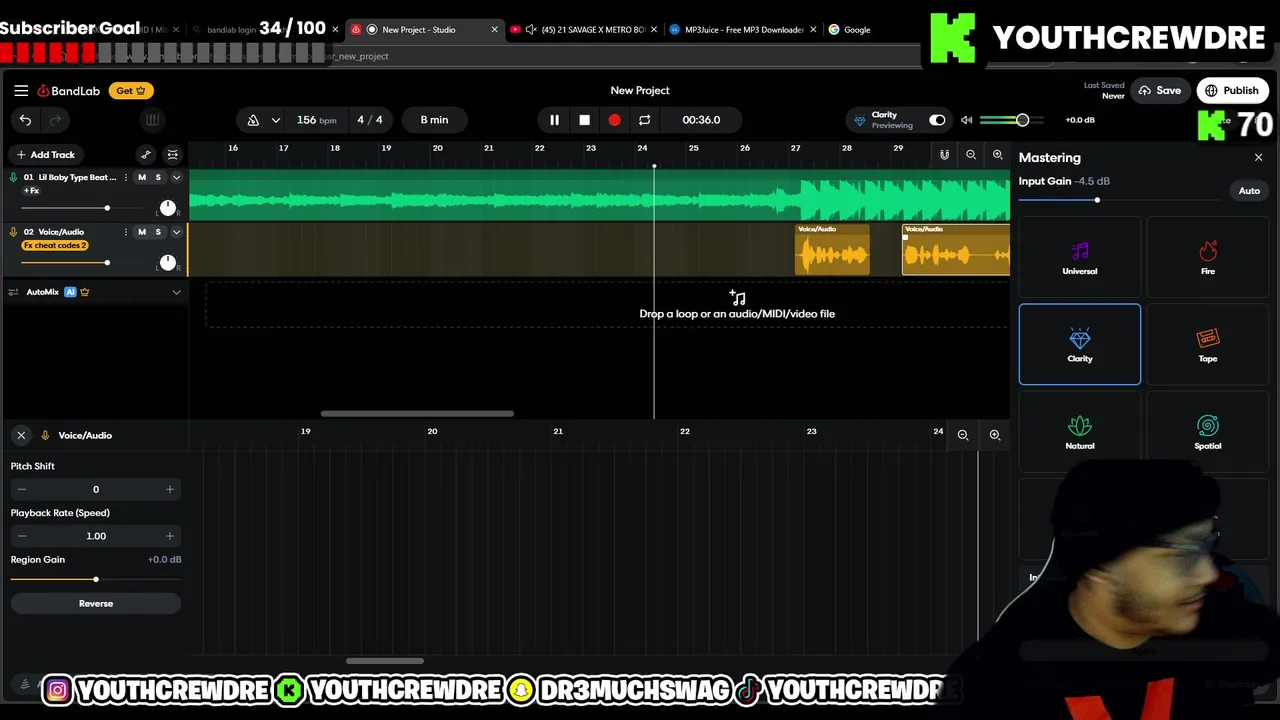This screenshot has height=720, width=1280.
Task: Open the Fx cheat codes 2 preset
Action: pyautogui.click(x=55, y=245)
